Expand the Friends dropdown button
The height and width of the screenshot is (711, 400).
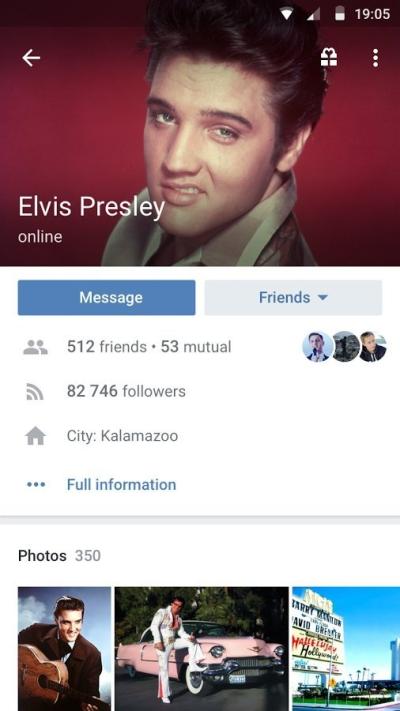293,297
